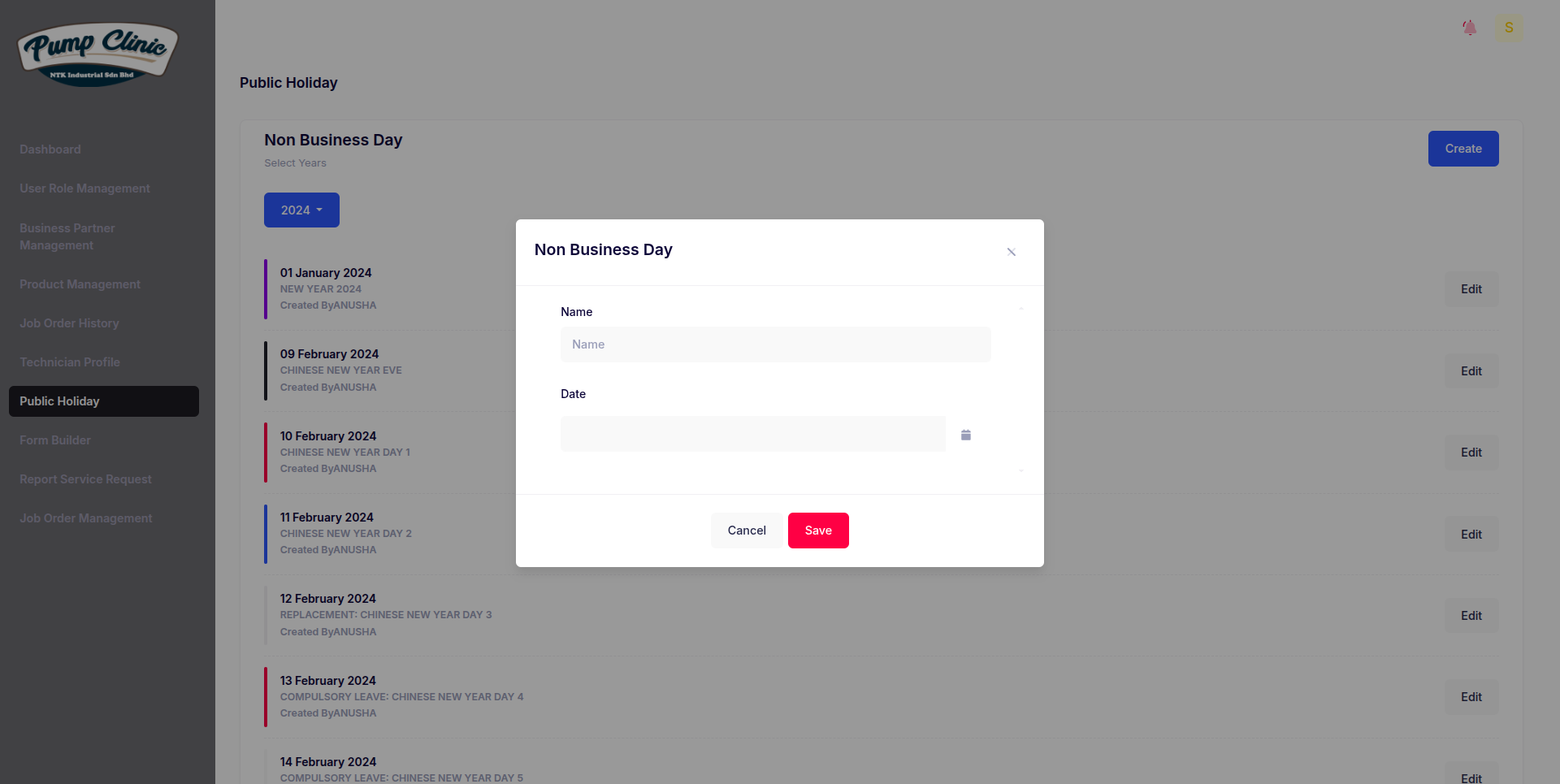Open Business Partner Management menu
This screenshot has height=784, width=1560.
[67, 236]
